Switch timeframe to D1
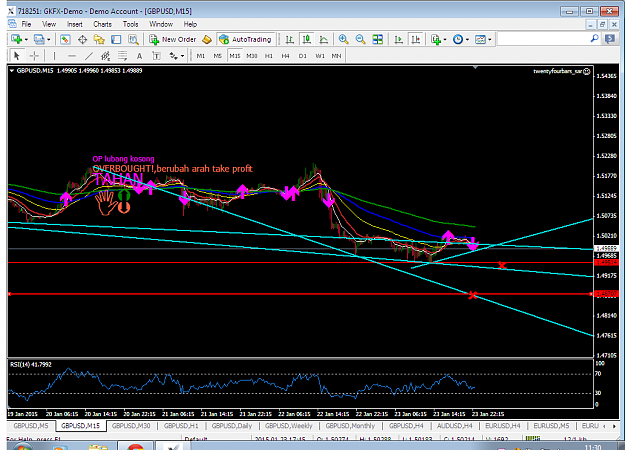 point(303,56)
